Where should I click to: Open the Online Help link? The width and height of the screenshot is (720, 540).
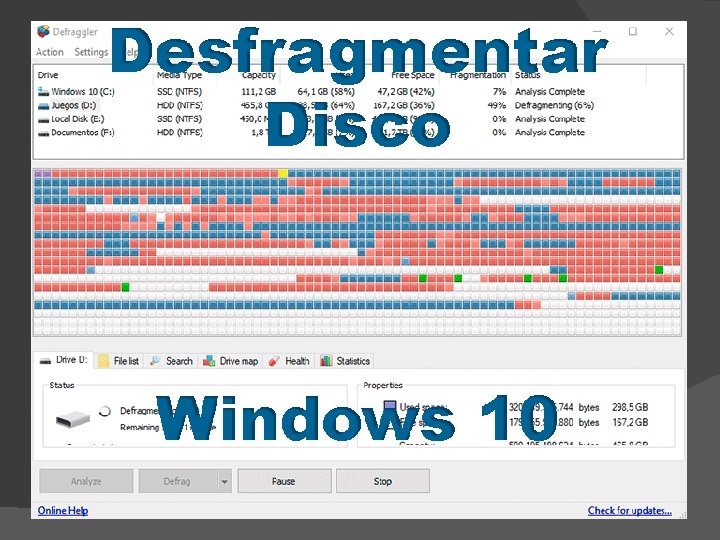pyautogui.click(x=63, y=511)
